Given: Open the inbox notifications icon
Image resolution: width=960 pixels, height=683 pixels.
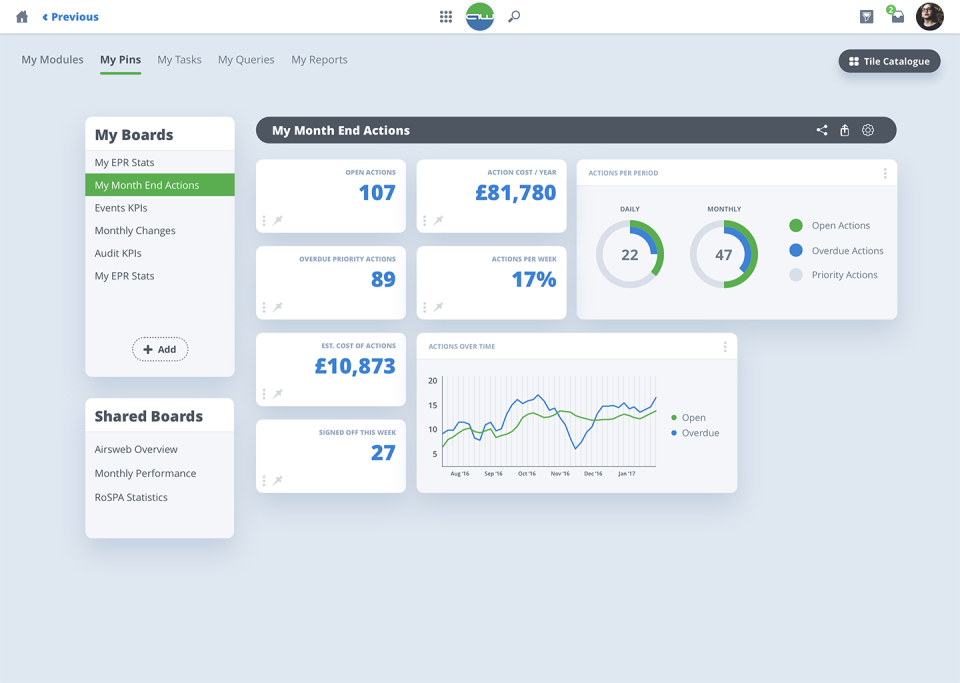Looking at the screenshot, I should point(897,15).
